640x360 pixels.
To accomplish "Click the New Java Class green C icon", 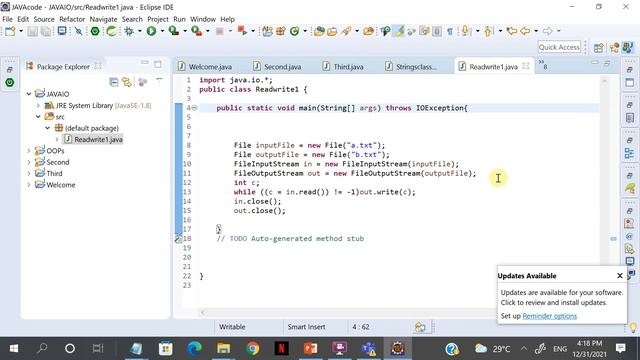I will point(294,31).
